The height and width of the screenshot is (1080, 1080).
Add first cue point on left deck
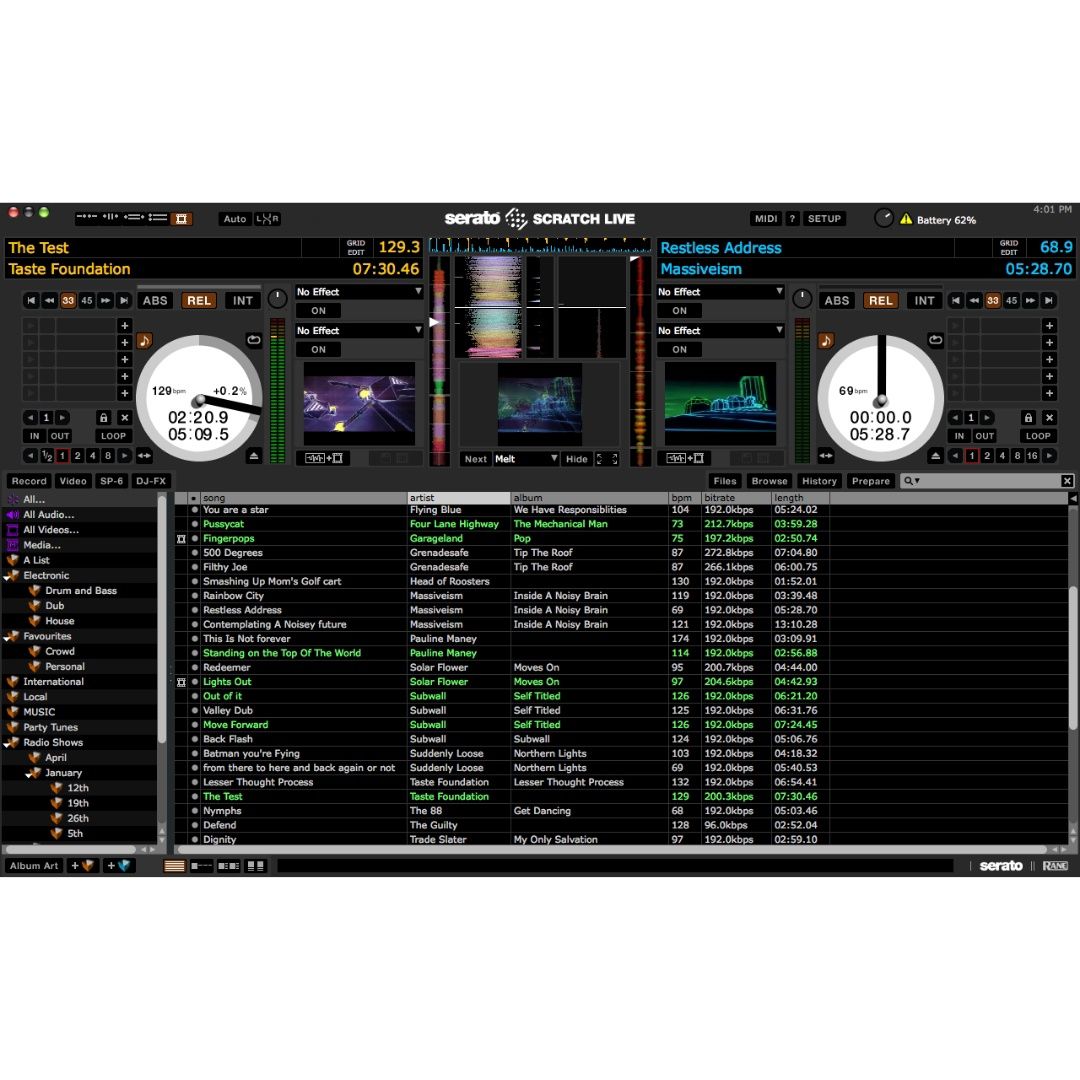click(x=125, y=326)
